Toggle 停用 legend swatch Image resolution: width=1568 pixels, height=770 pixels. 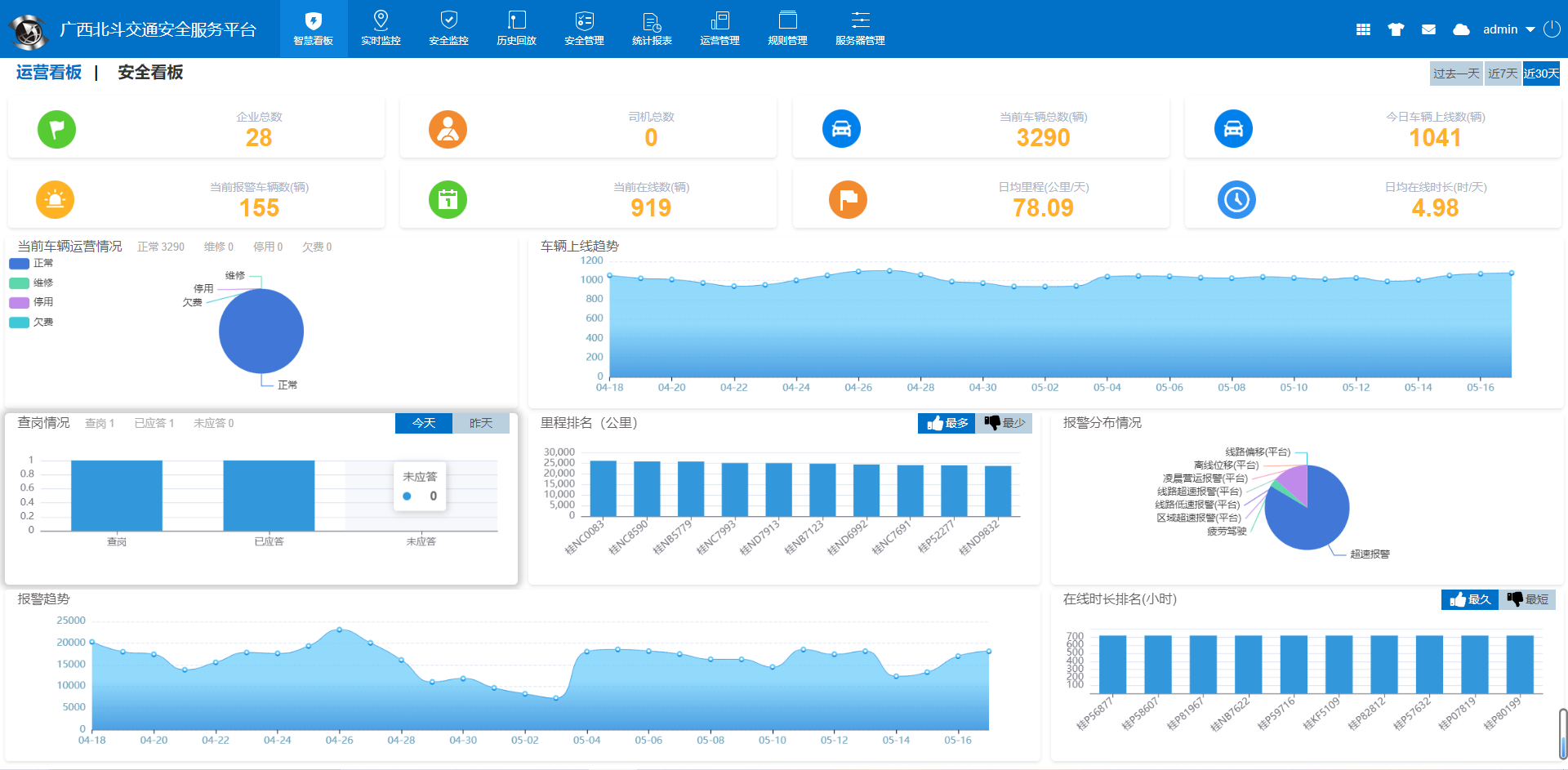(20, 303)
